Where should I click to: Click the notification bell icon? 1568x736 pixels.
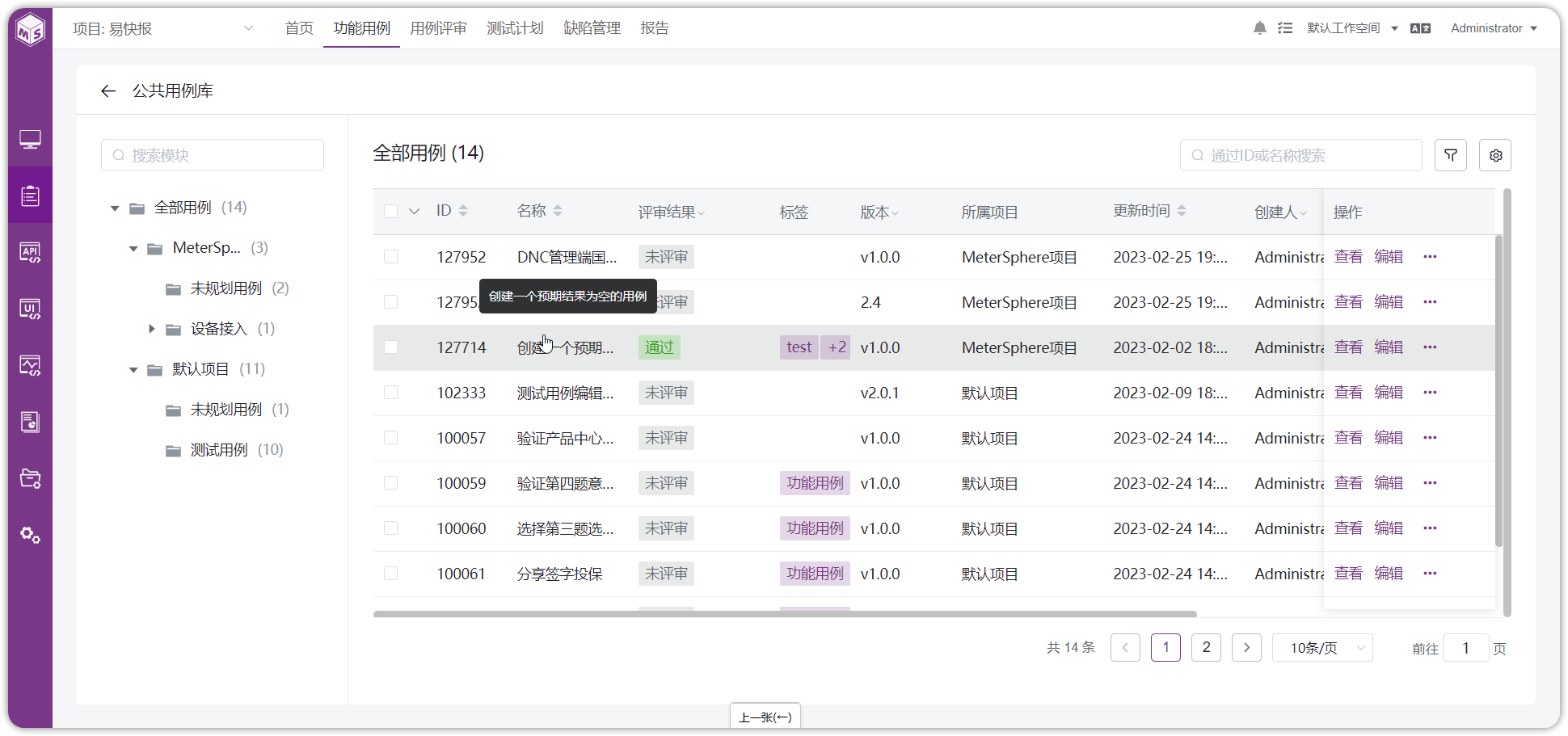(x=1259, y=28)
